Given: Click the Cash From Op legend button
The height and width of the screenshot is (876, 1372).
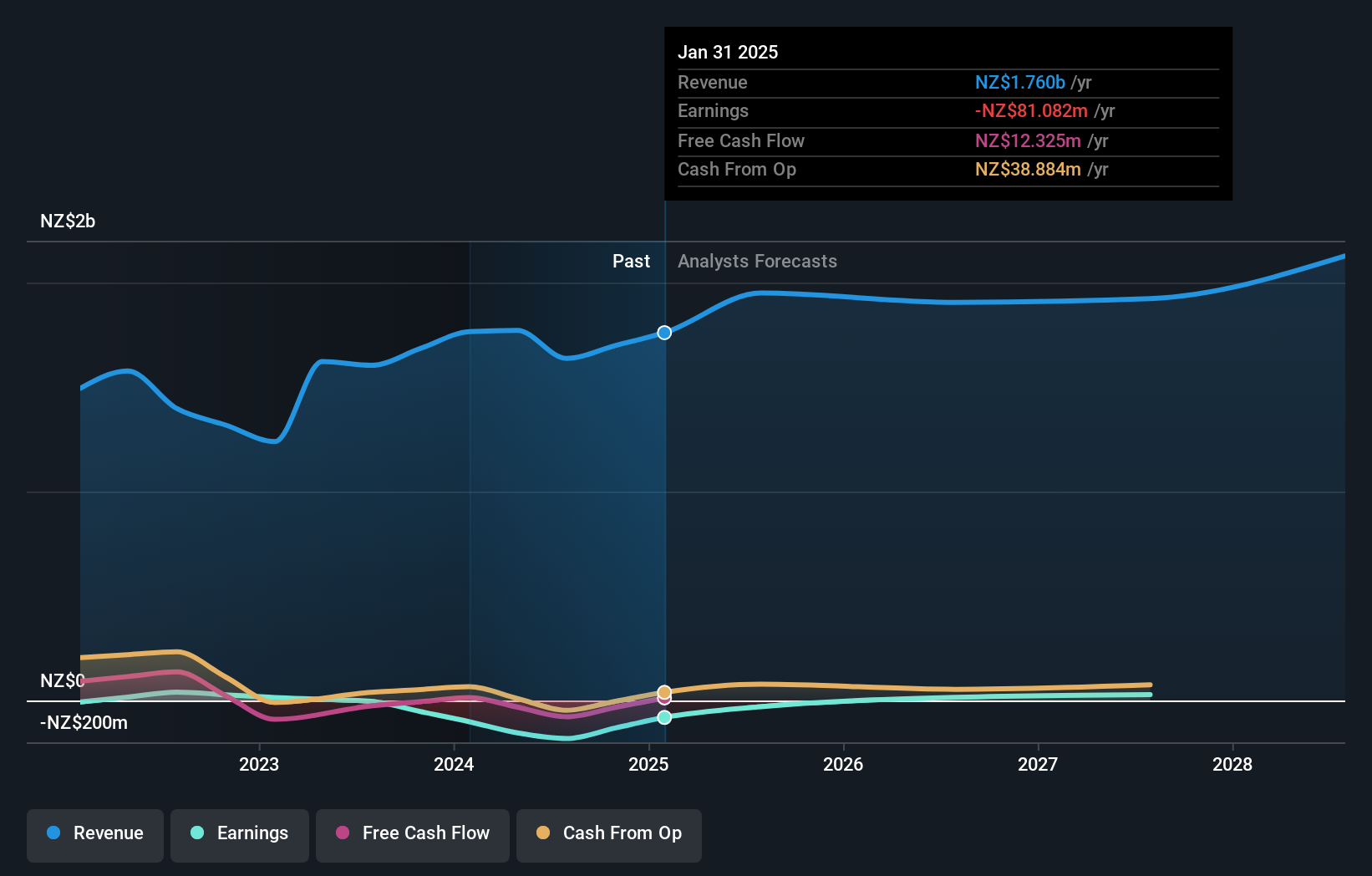Looking at the screenshot, I should tap(608, 834).
